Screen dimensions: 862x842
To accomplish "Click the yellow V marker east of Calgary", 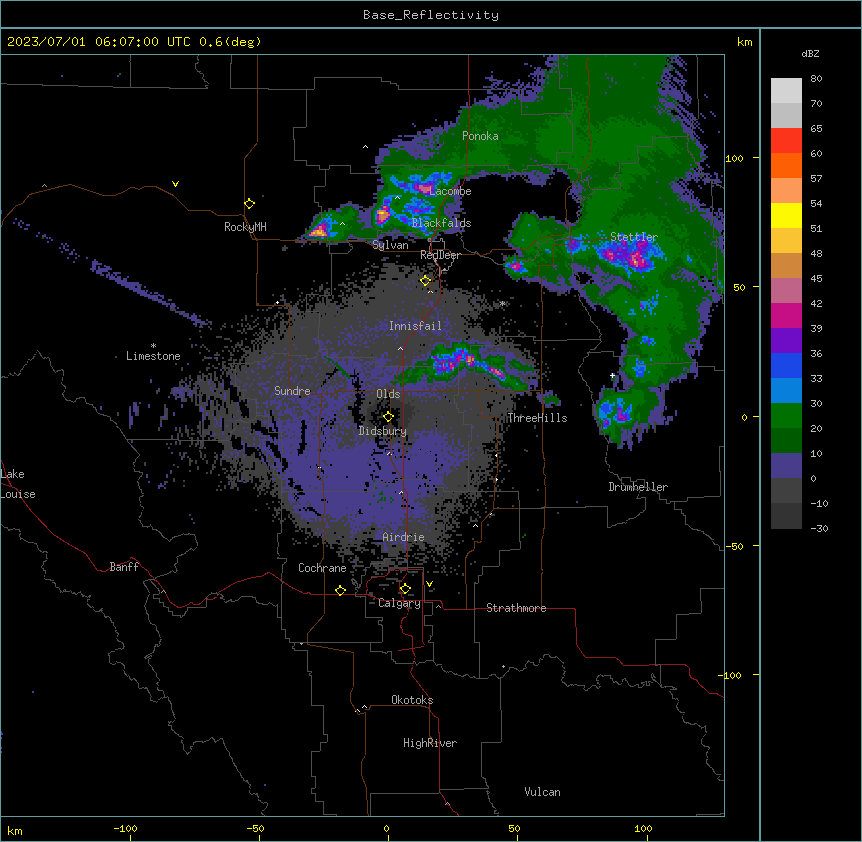I will (429, 584).
